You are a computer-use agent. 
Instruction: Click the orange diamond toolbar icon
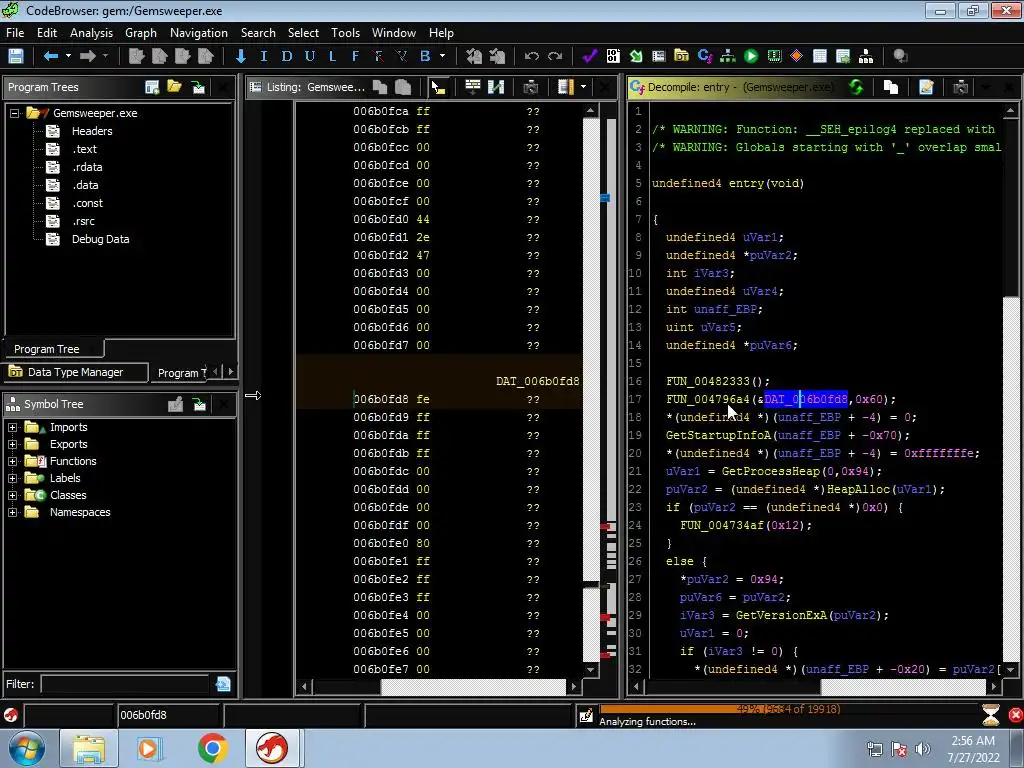(x=796, y=56)
